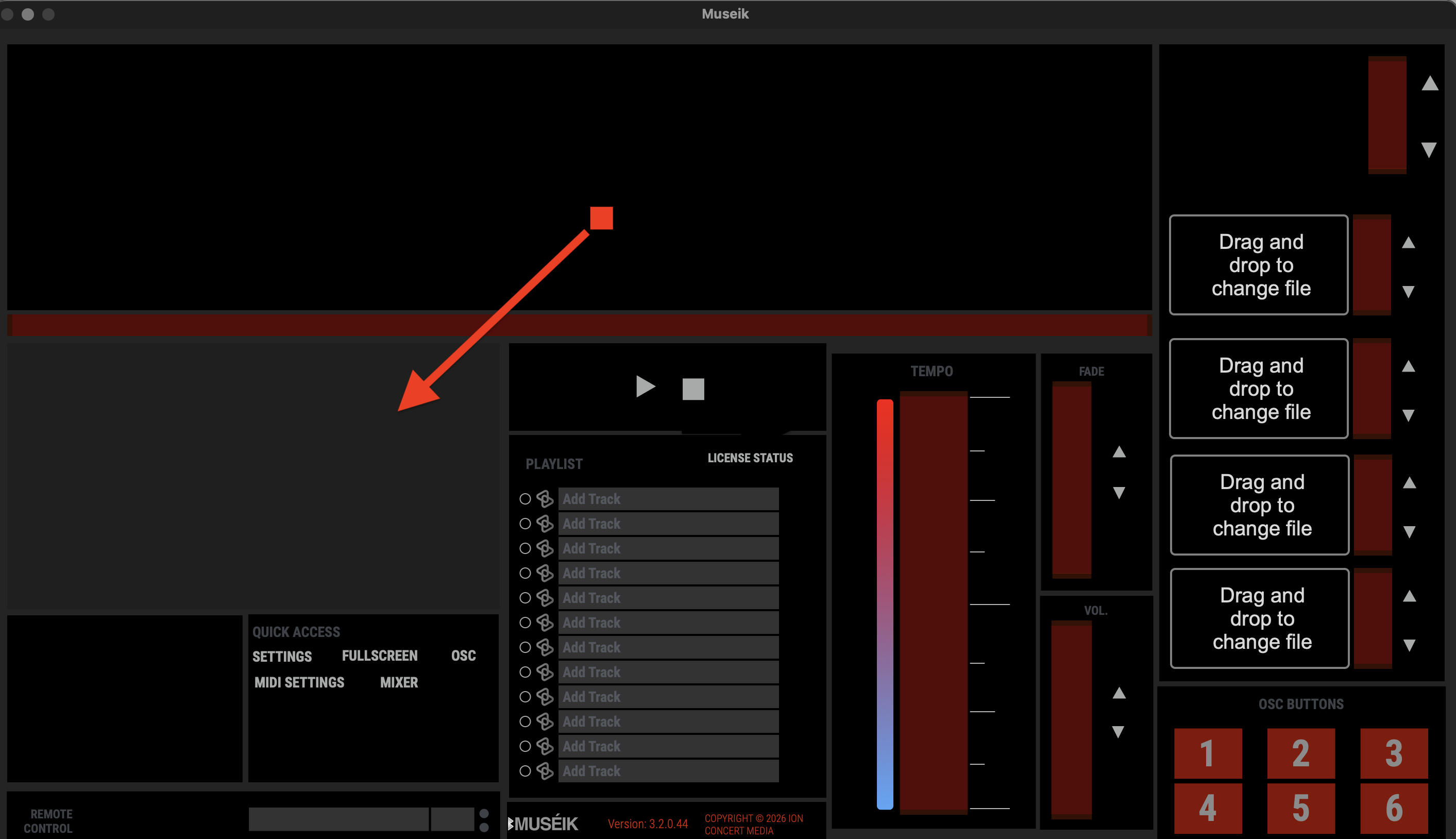
Task: Select the radio button of third playlist row
Action: pos(524,548)
